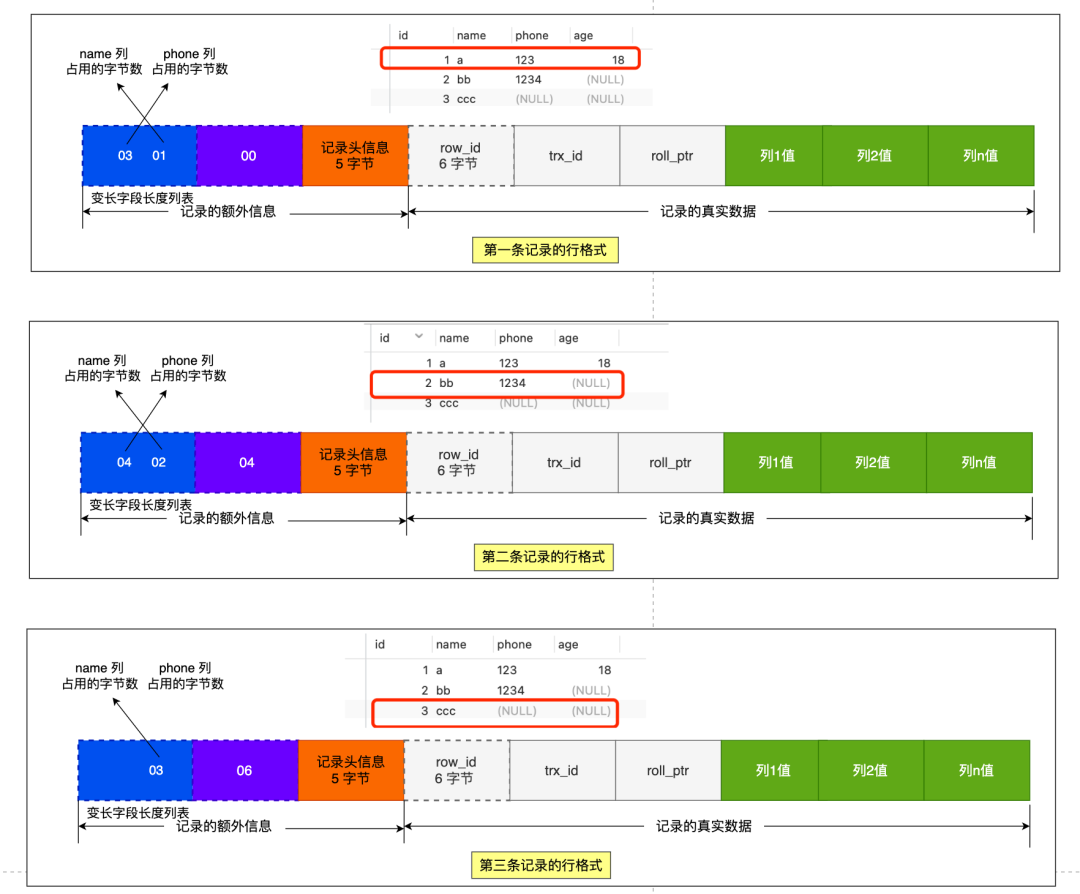Click highlighted row '3 ccc' in third table
The image size is (1080, 894).
pos(495,712)
